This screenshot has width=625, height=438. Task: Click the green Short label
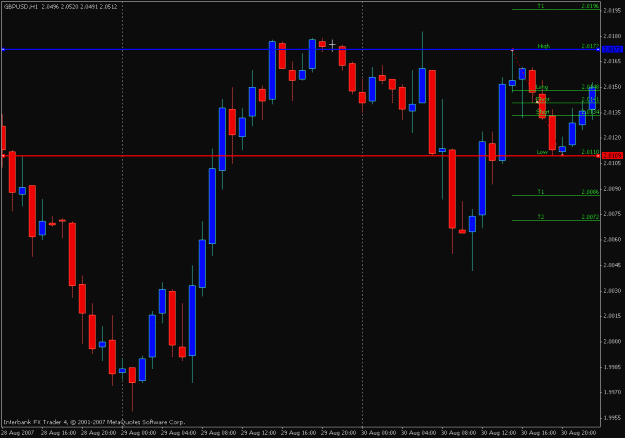tap(542, 112)
